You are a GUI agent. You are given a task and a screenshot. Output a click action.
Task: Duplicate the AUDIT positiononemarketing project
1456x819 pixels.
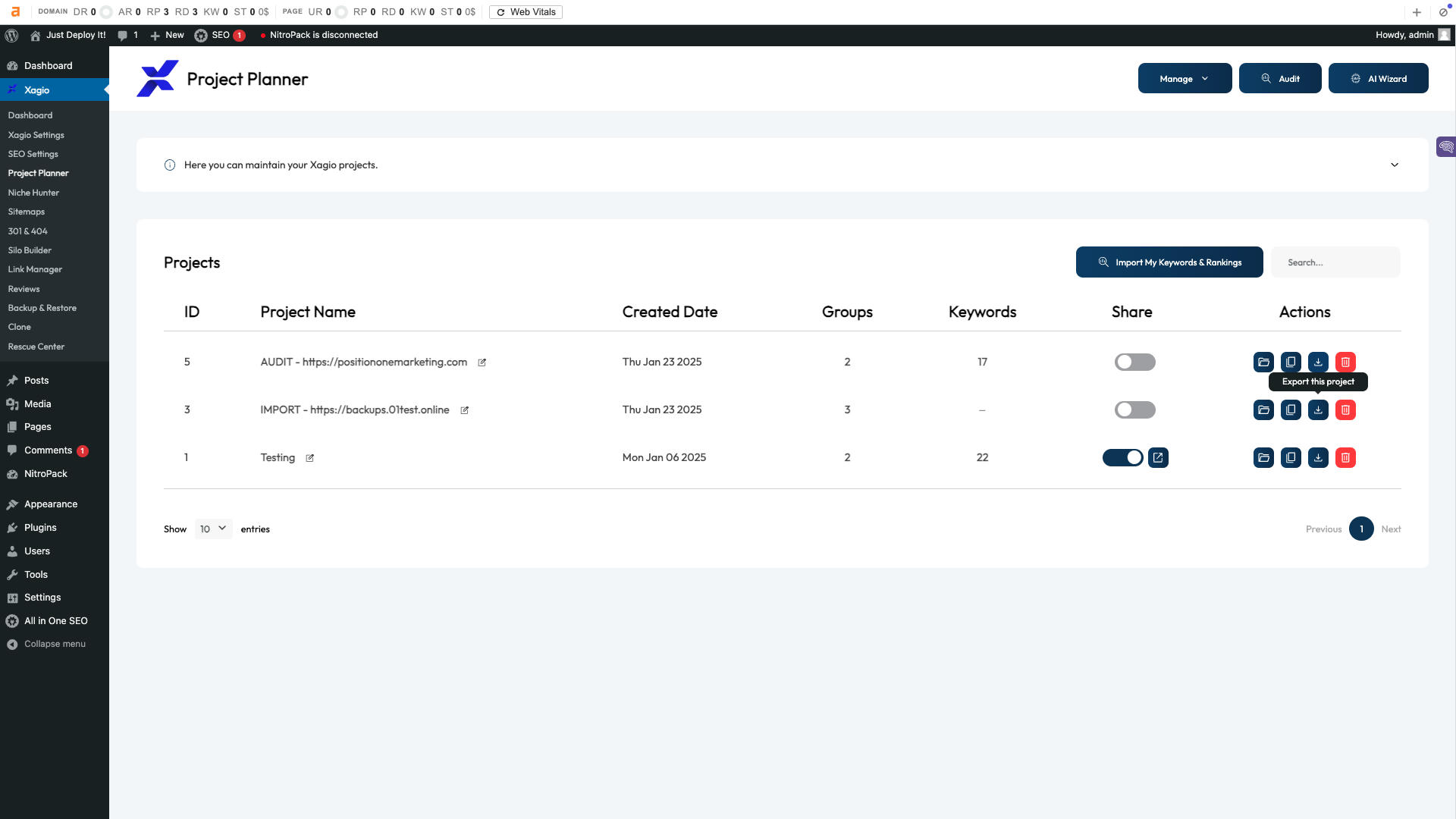pyautogui.click(x=1291, y=362)
